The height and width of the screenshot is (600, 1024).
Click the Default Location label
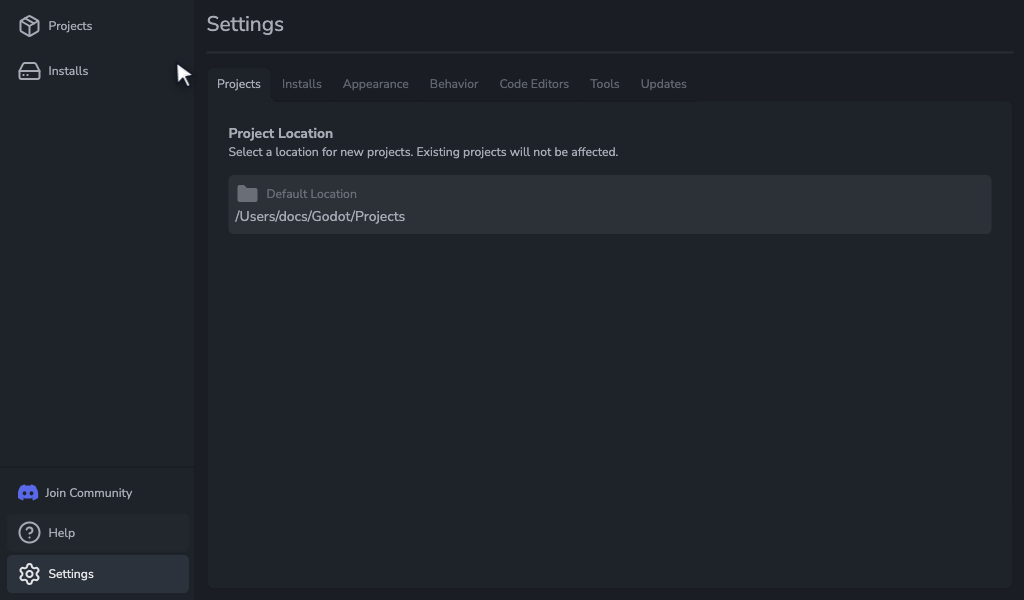tap(312, 194)
